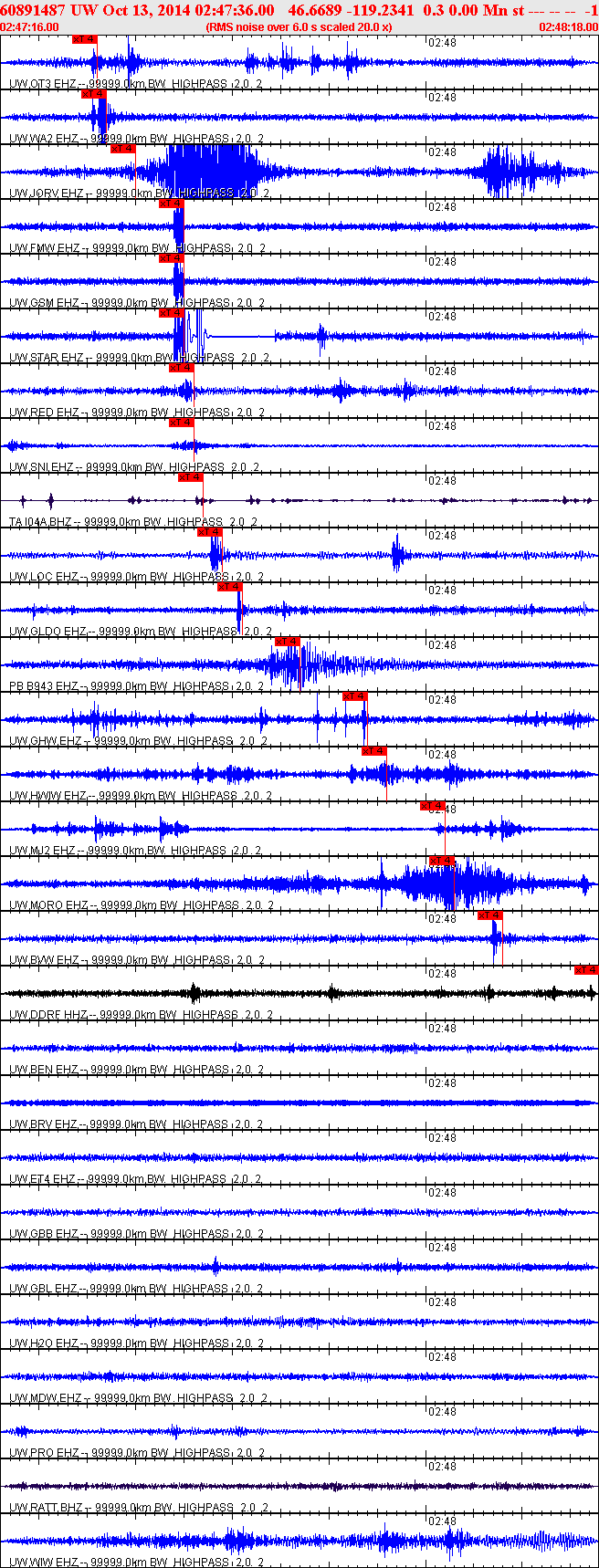599x1568 pixels.
Task: Click the flat-line dropout on STAR waveform
Action: point(242,337)
